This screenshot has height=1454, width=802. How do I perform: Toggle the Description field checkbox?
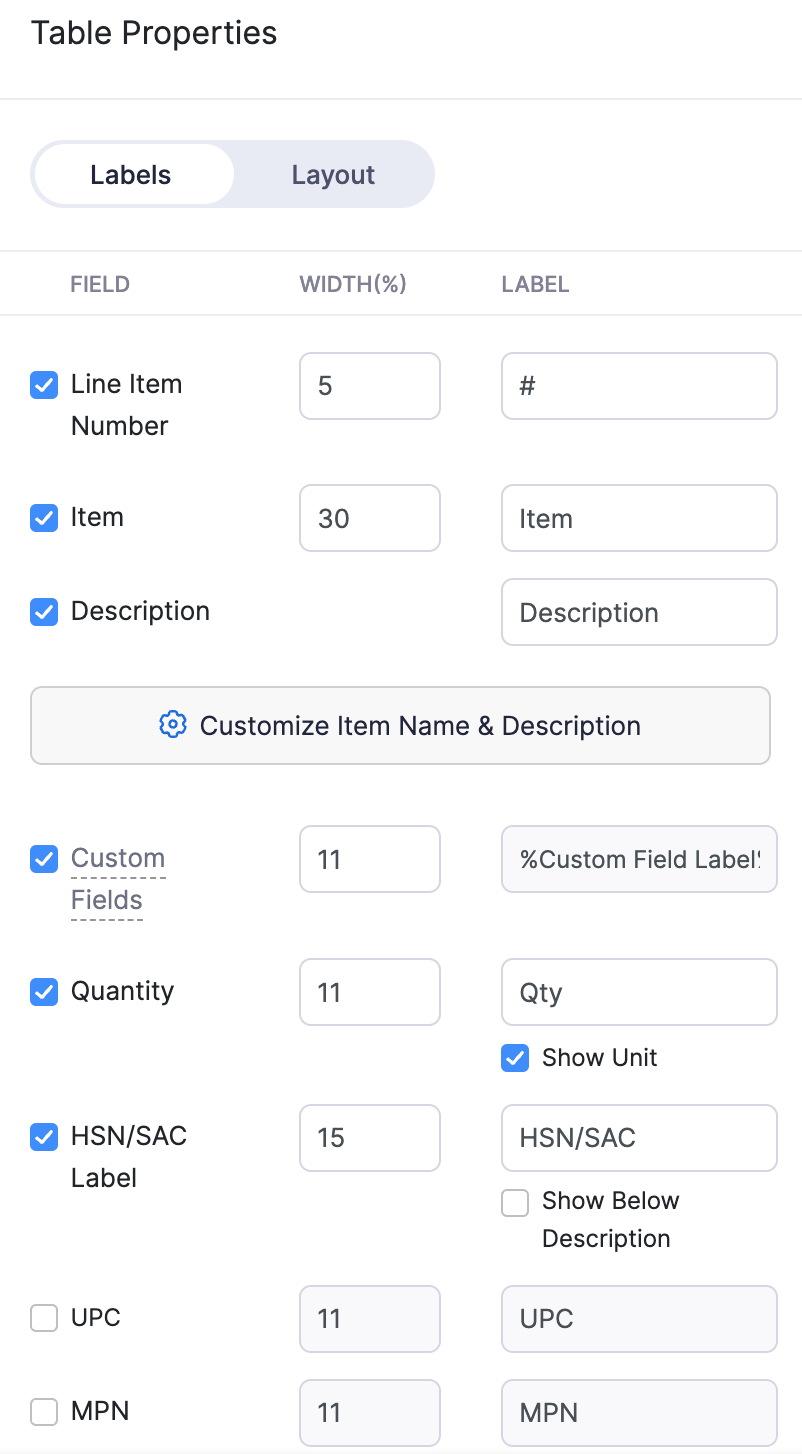[44, 612]
